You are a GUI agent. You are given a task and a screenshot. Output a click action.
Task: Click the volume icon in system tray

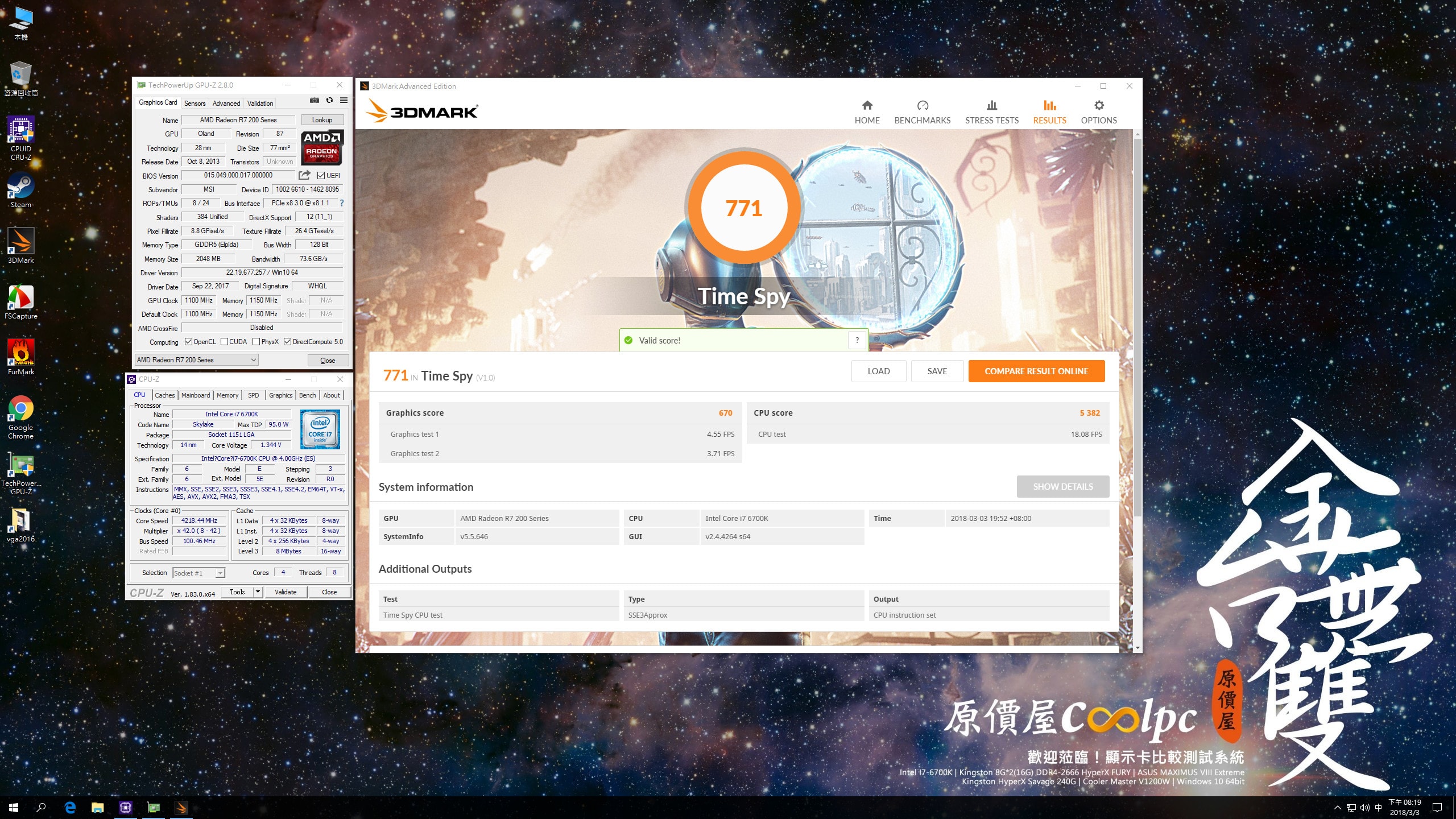pyautogui.click(x=1364, y=808)
